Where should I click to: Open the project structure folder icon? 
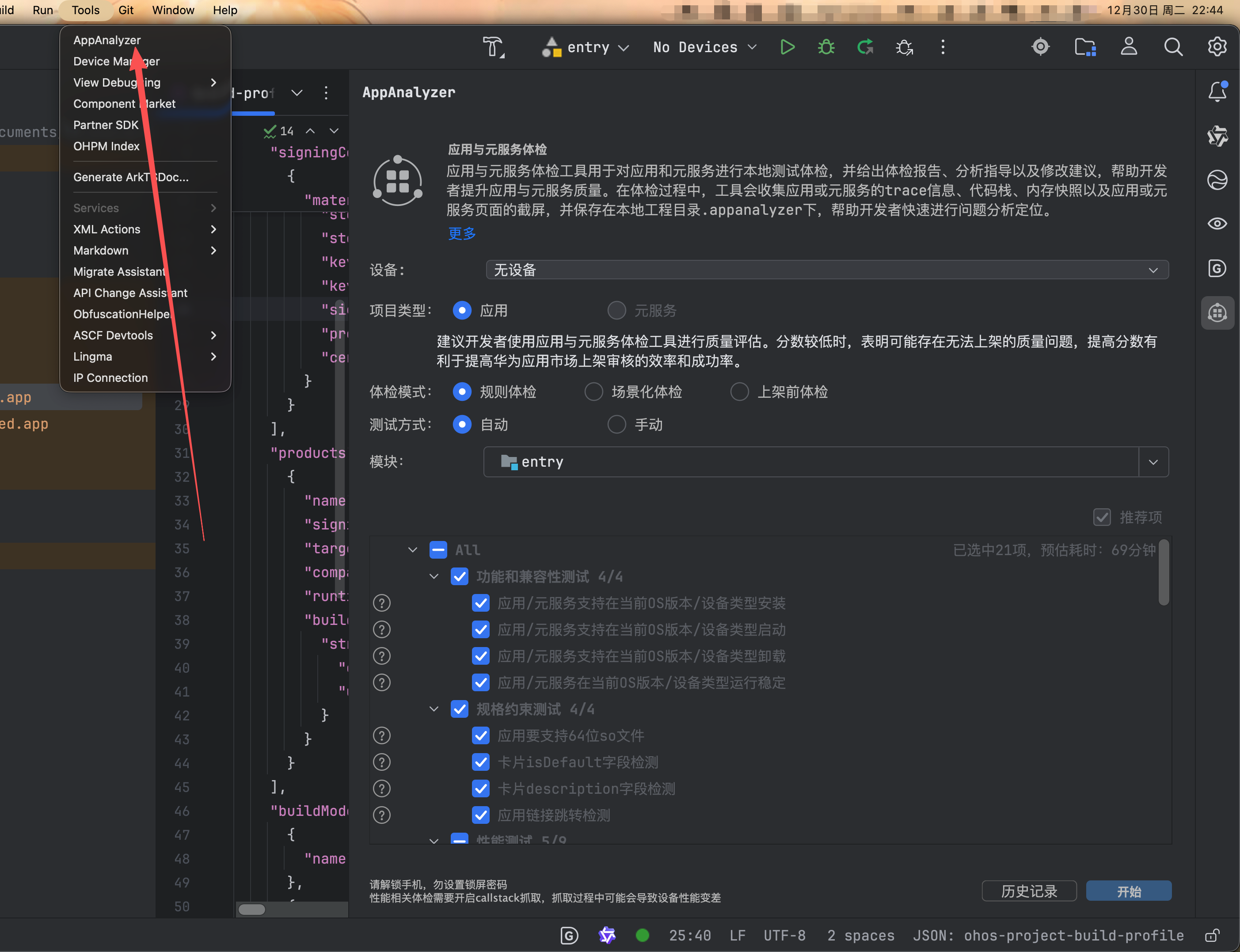point(1085,46)
